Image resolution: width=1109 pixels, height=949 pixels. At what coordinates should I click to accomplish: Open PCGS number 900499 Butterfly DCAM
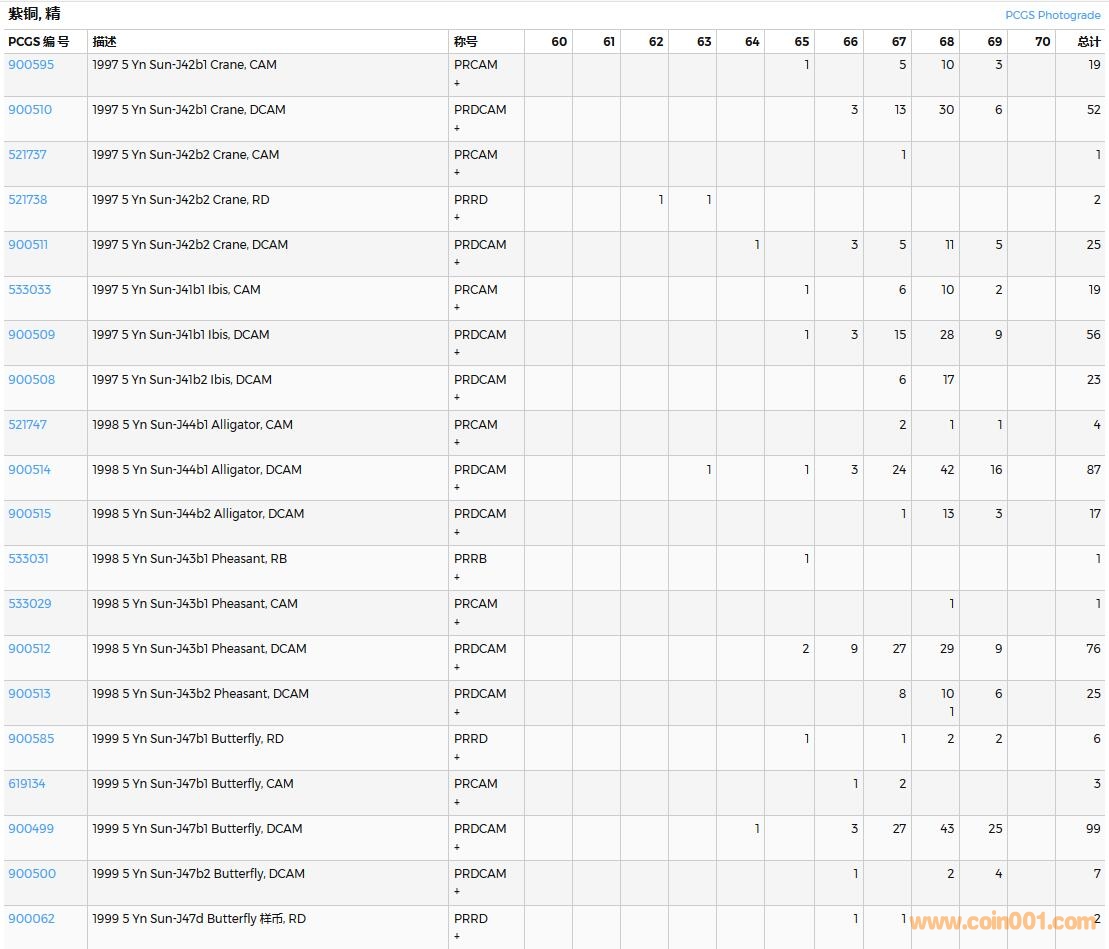pyautogui.click(x=31, y=829)
